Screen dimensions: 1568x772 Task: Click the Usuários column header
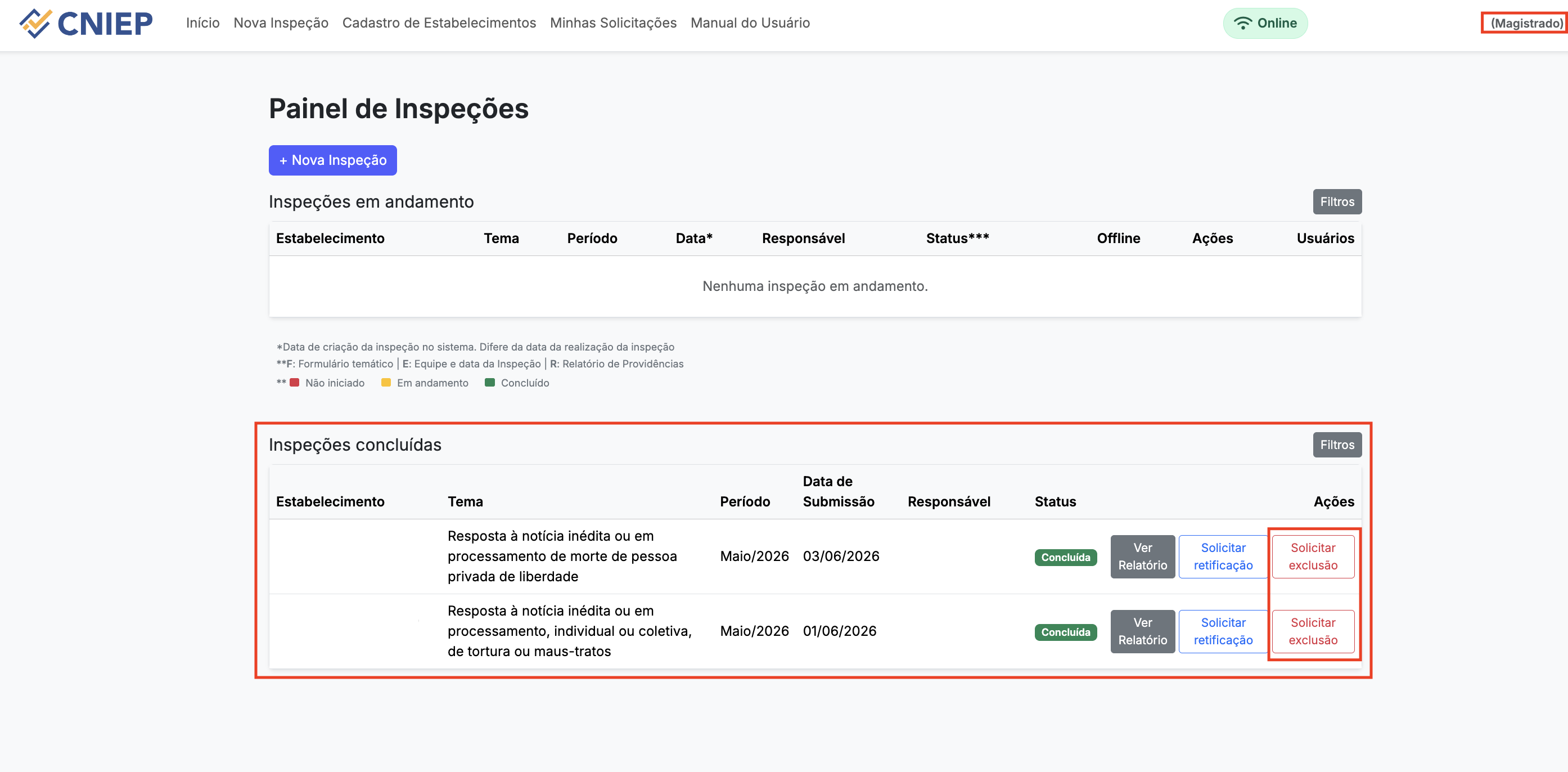(1325, 238)
